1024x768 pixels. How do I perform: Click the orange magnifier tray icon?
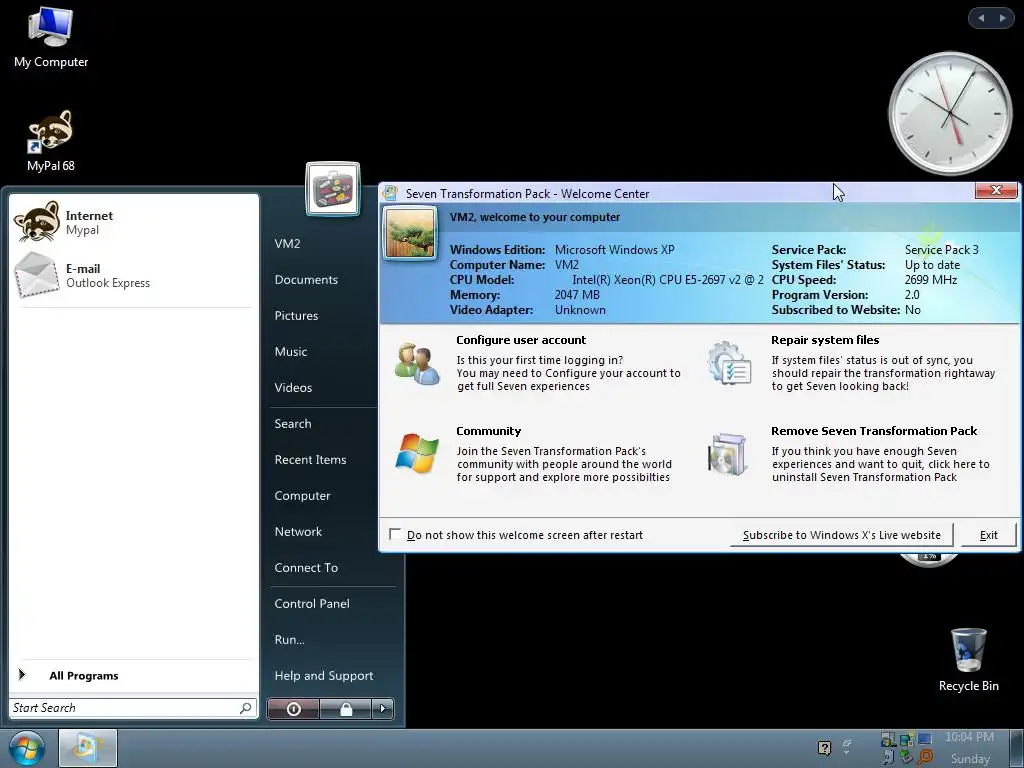[x=925, y=757]
